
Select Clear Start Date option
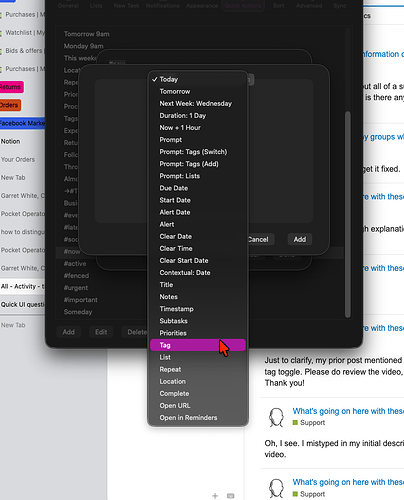tap(198, 260)
